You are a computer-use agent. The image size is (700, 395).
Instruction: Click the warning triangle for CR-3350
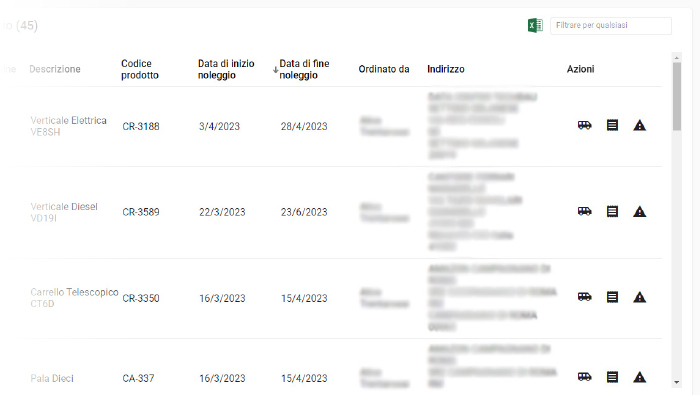click(640, 297)
